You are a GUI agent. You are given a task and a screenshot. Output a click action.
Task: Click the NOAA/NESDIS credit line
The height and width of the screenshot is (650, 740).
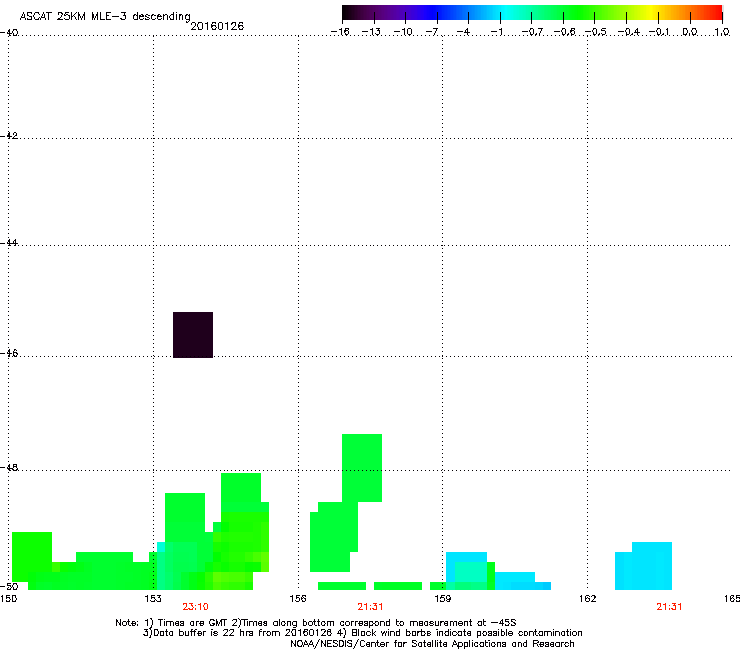[432, 644]
